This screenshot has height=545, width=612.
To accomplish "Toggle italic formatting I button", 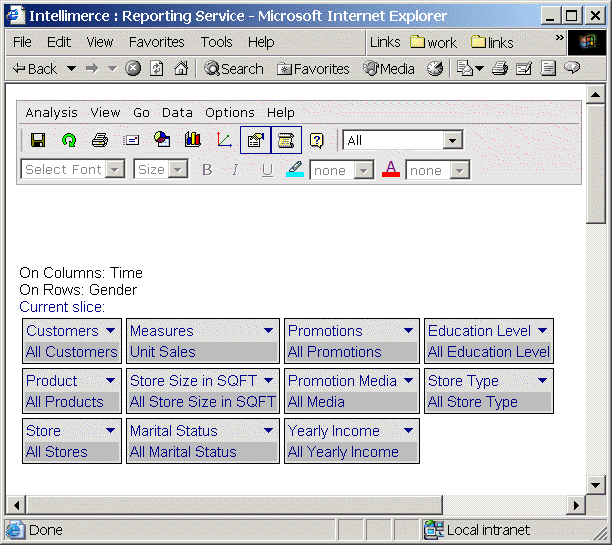I will (x=235, y=170).
